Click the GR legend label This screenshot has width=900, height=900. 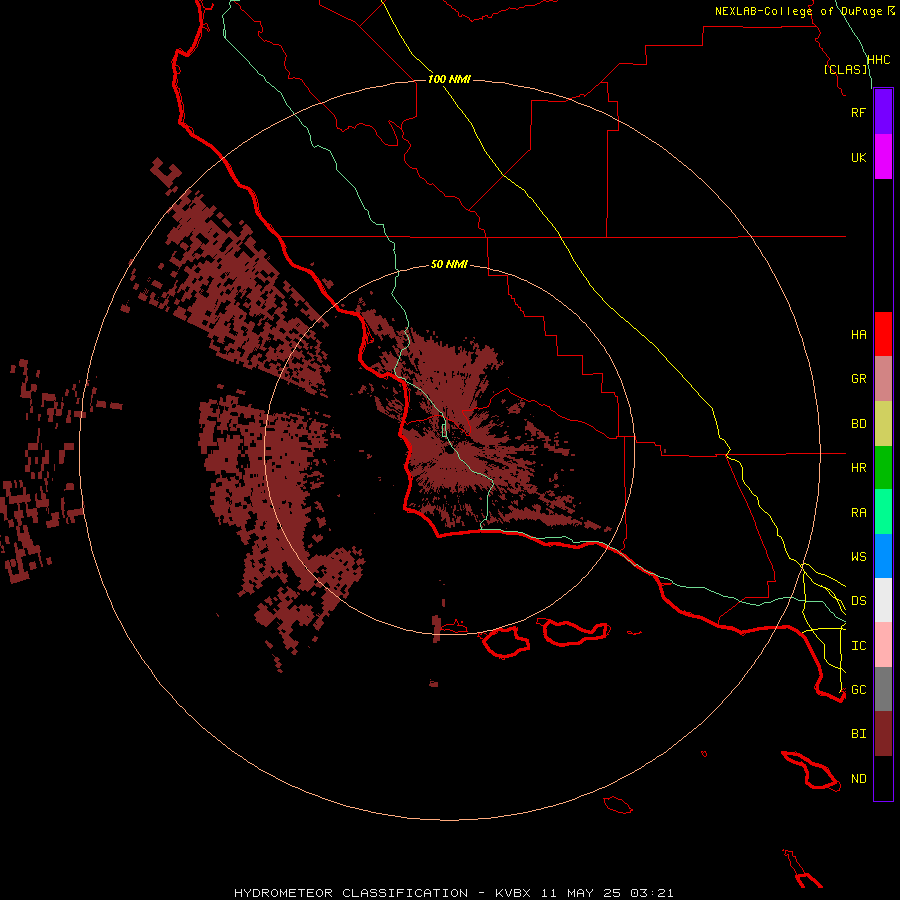tap(858, 379)
